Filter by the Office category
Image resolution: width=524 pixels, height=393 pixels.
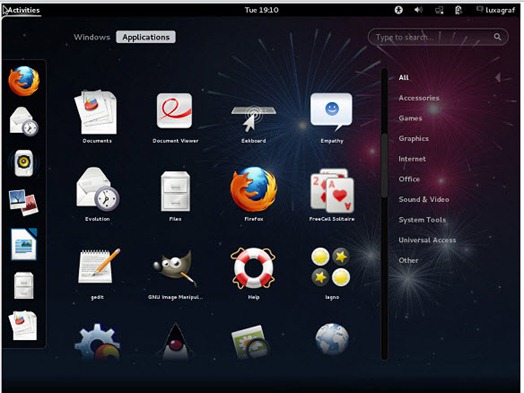(x=409, y=179)
